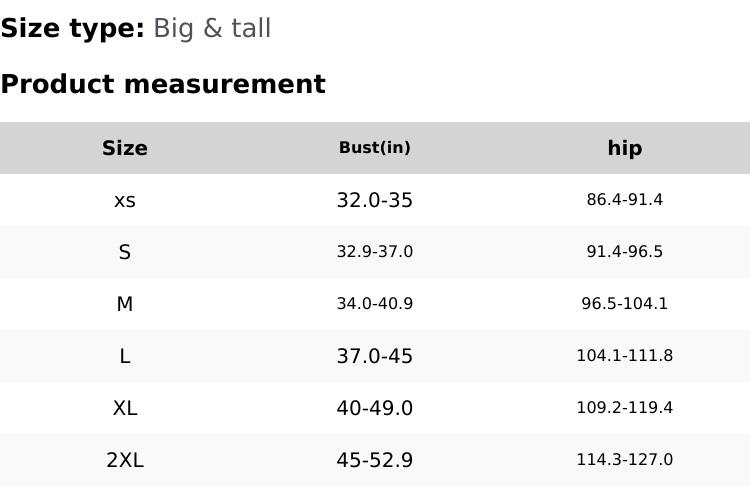Select the 40-49.0 bust cell
The width and height of the screenshot is (750, 486).
point(375,408)
